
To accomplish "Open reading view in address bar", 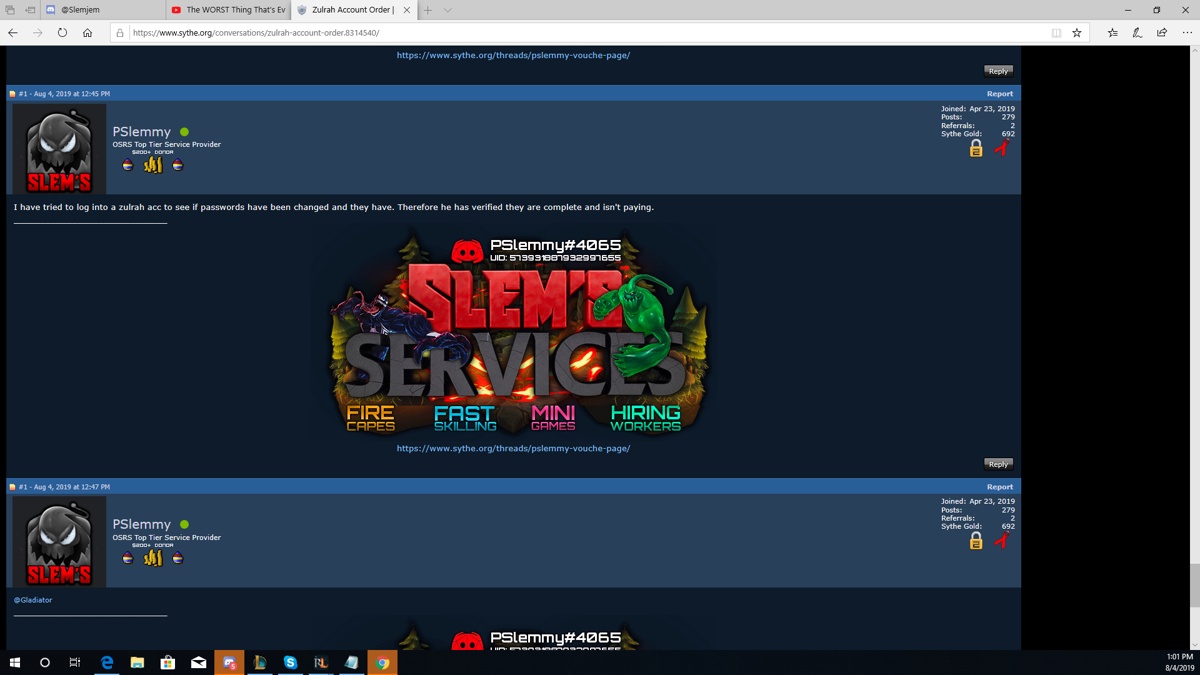I will pyautogui.click(x=1056, y=33).
